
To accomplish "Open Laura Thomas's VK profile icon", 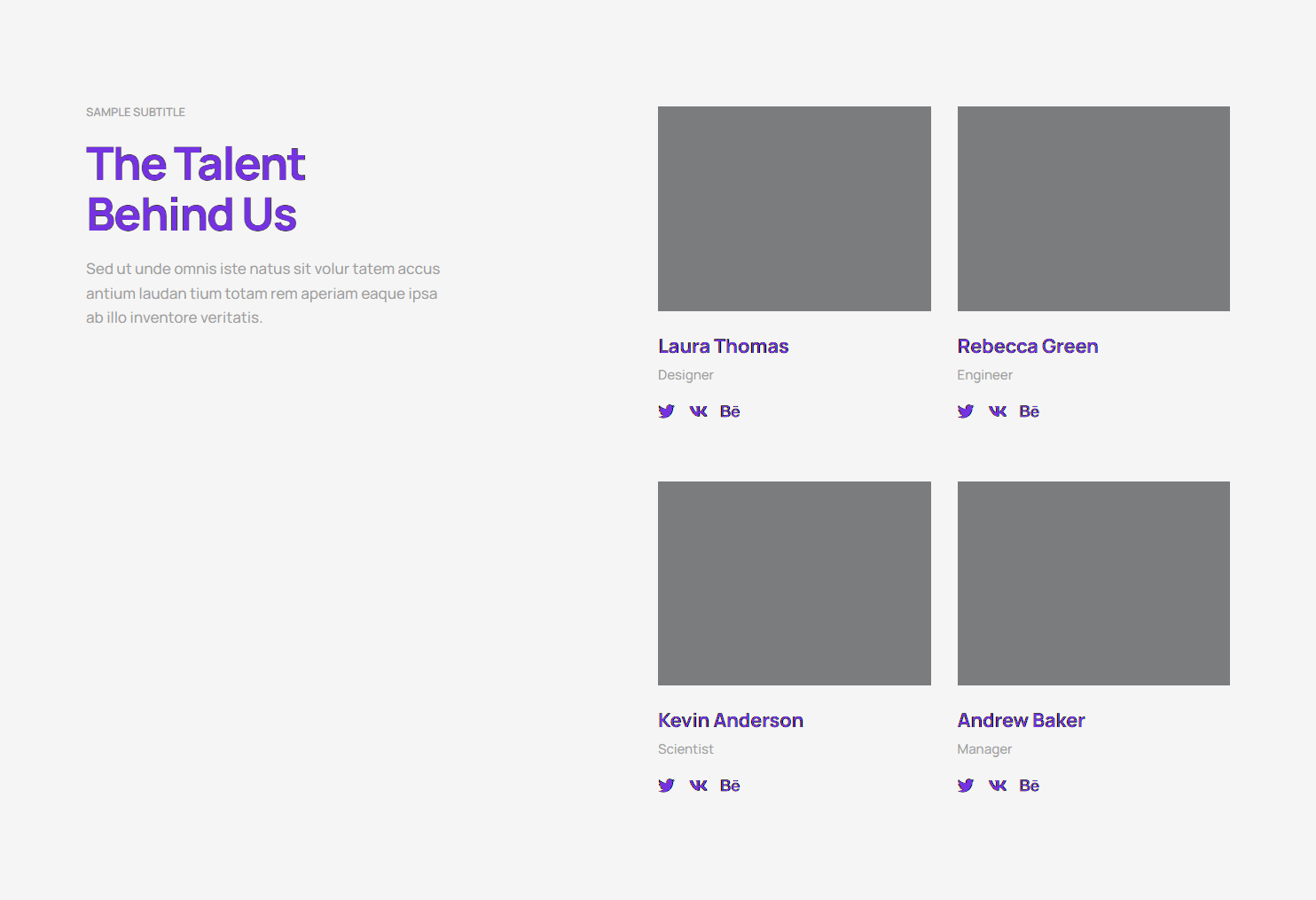I will pos(698,411).
